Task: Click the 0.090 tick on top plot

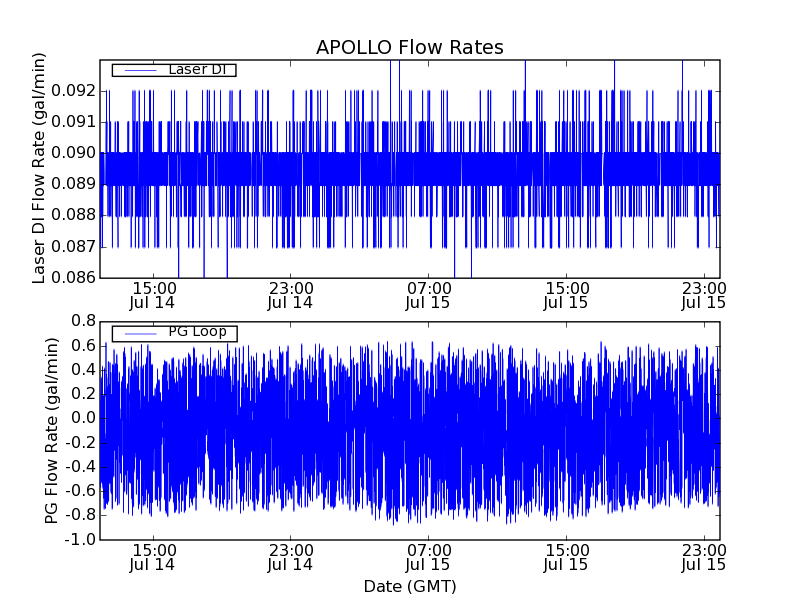Action: [x=76, y=152]
